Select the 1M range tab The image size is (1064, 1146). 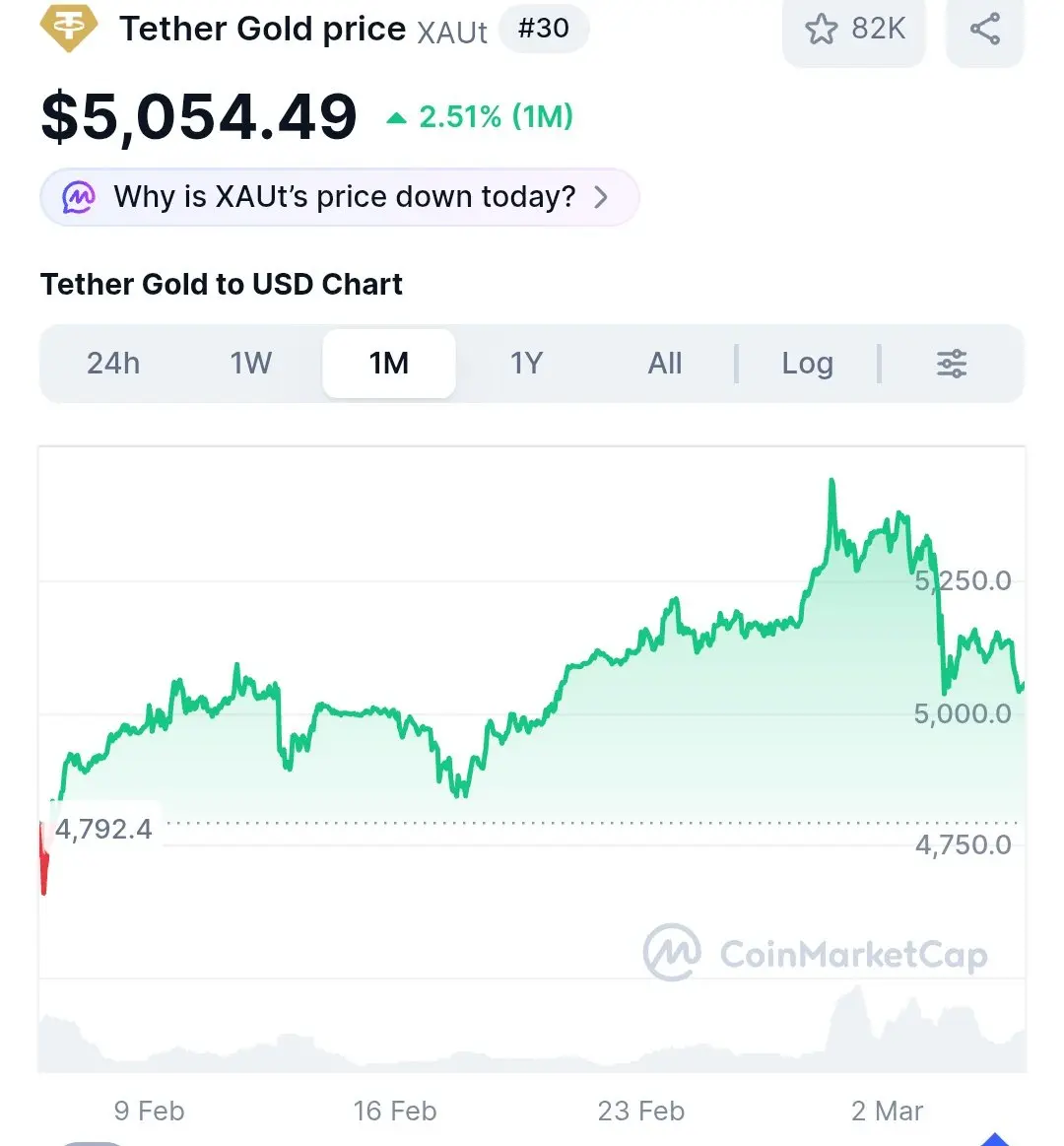click(x=389, y=364)
